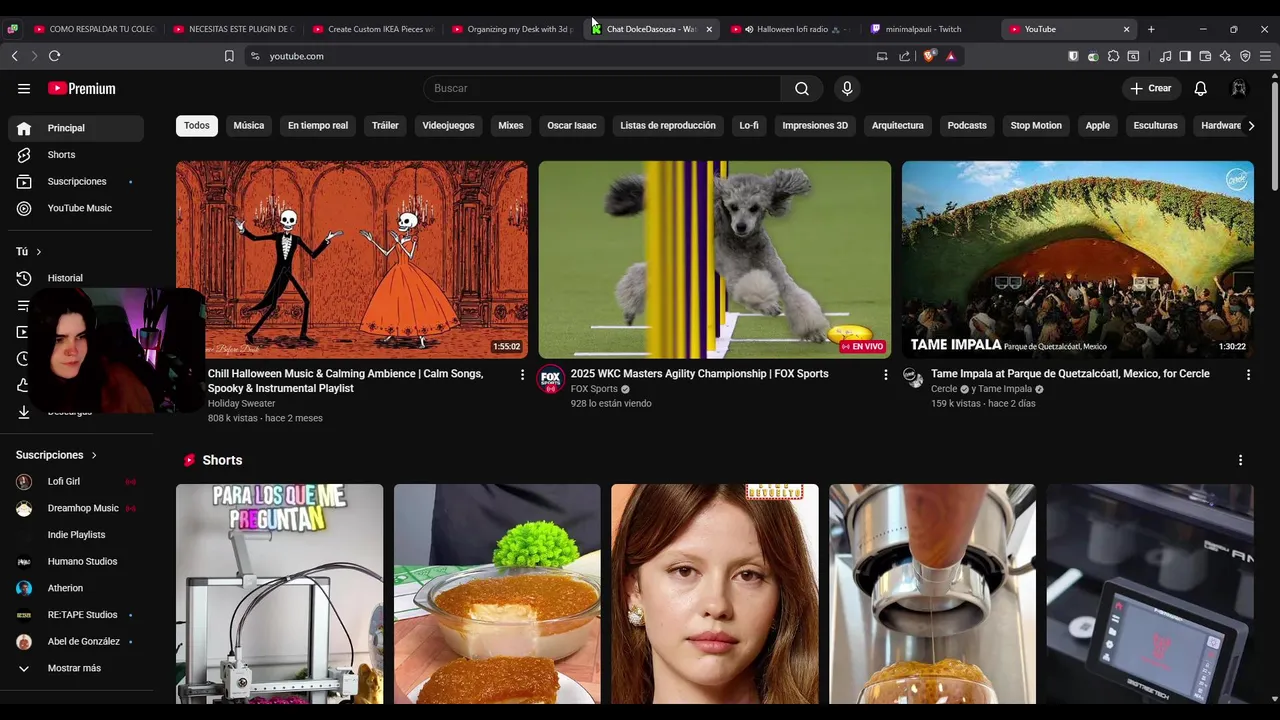Open the 'Para los que me preguntan' short
Screen dimensions: 1280x720
click(279, 594)
